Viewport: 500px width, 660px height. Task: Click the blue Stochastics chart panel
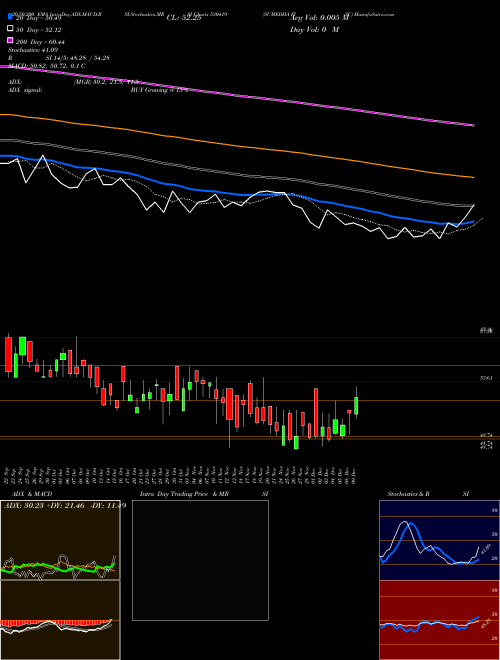439,540
